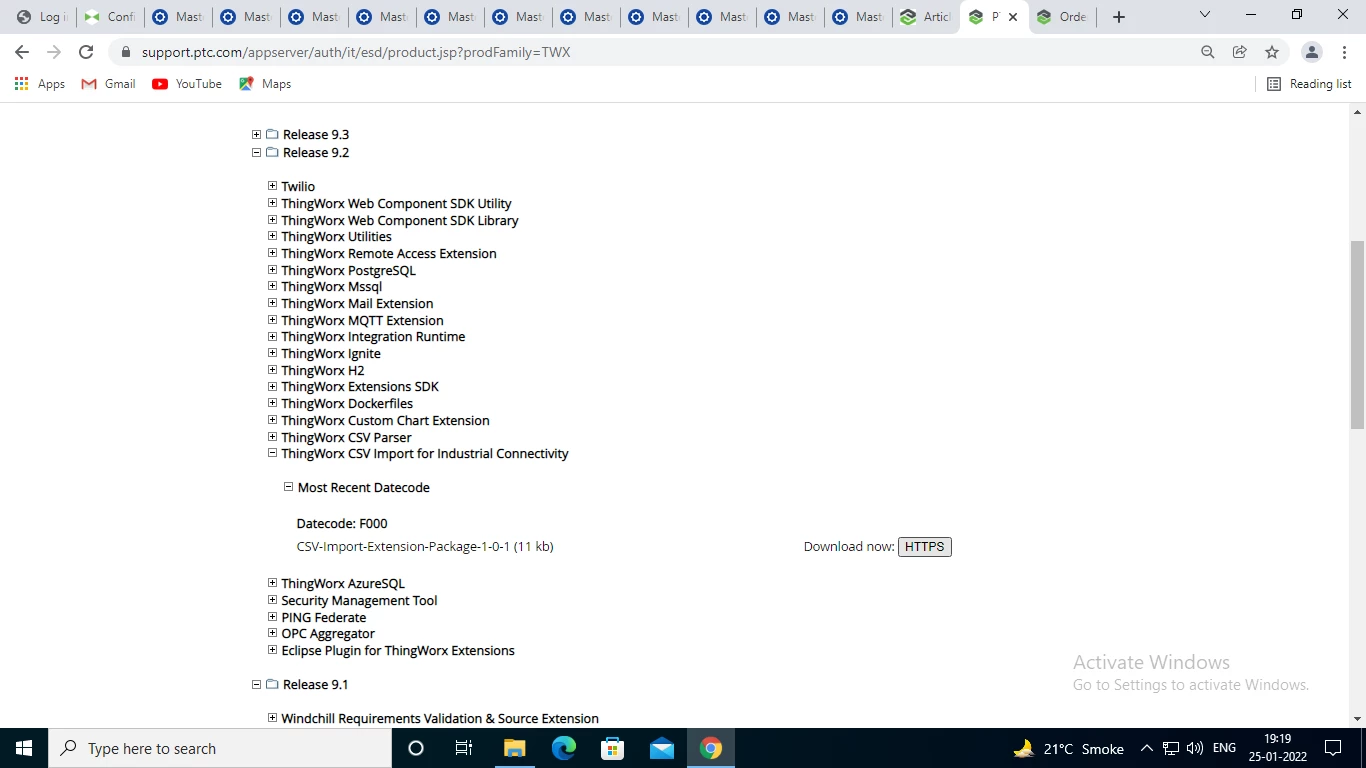Expand ThingWorx Integration Runtime
The width and height of the screenshot is (1366, 768).
(272, 336)
